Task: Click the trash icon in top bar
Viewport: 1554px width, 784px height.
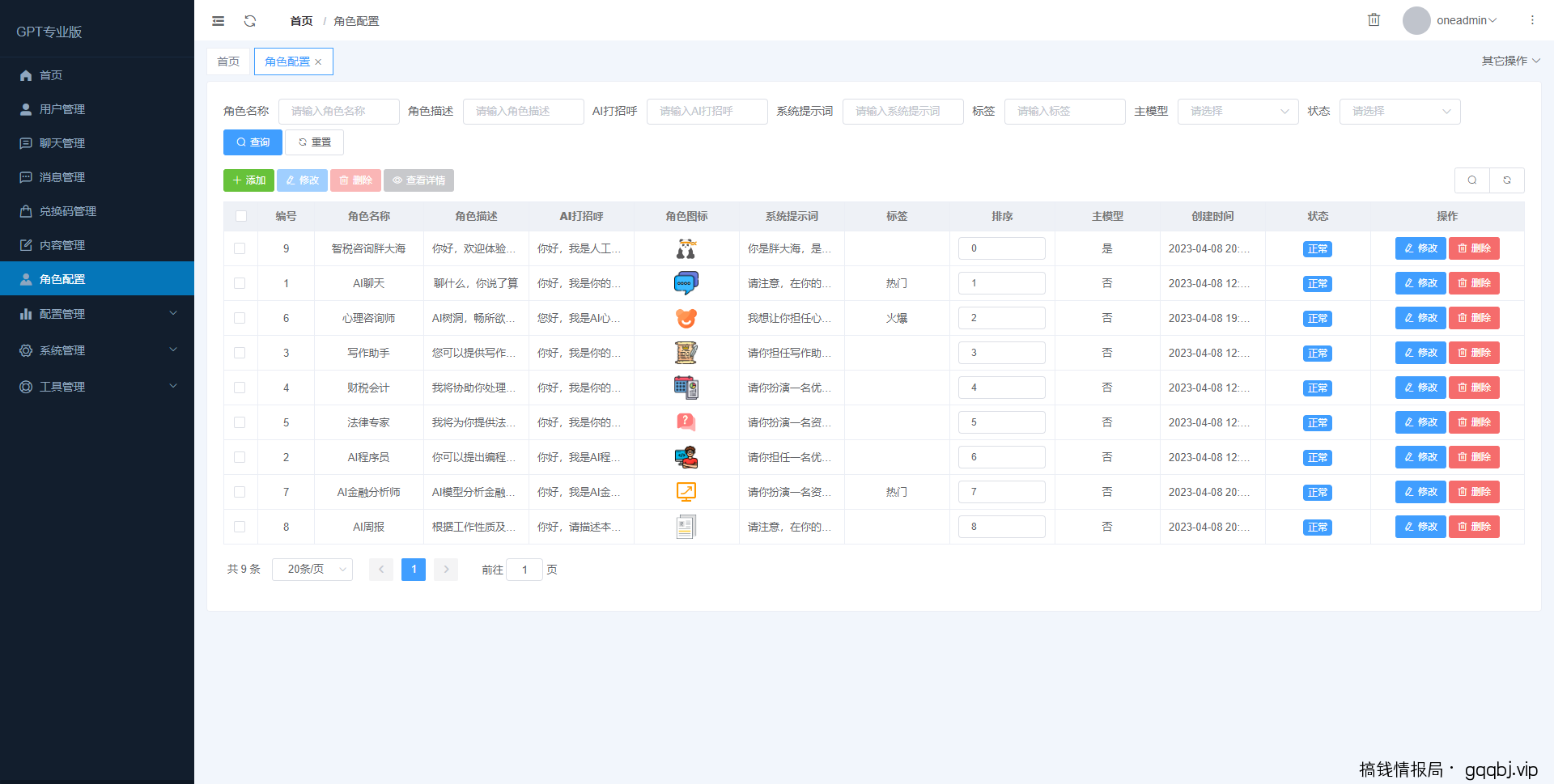Action: (1374, 20)
